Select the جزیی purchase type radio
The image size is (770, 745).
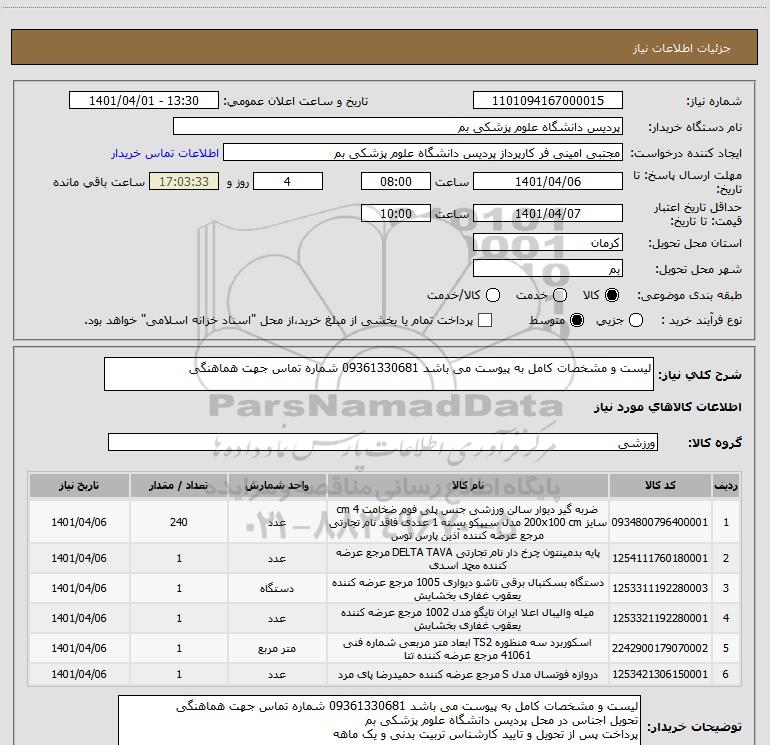pyautogui.click(x=635, y=320)
